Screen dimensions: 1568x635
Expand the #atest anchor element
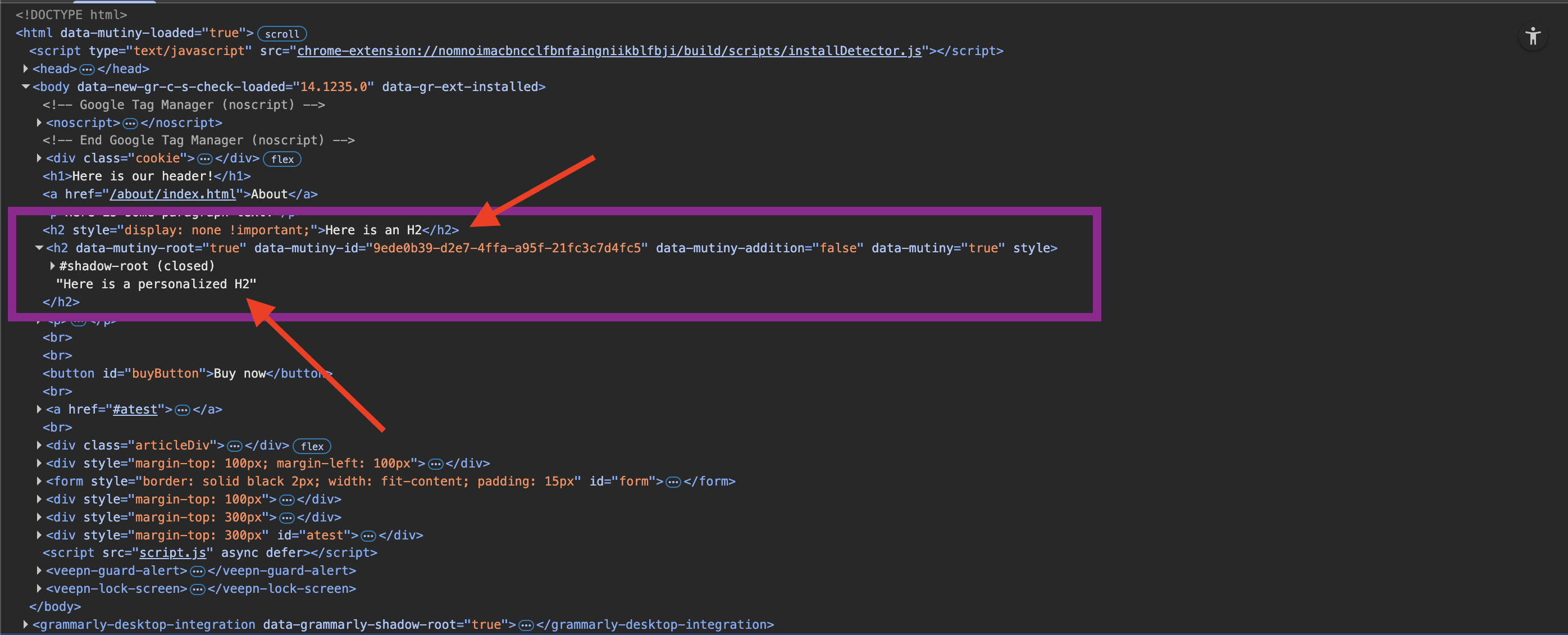(39, 409)
